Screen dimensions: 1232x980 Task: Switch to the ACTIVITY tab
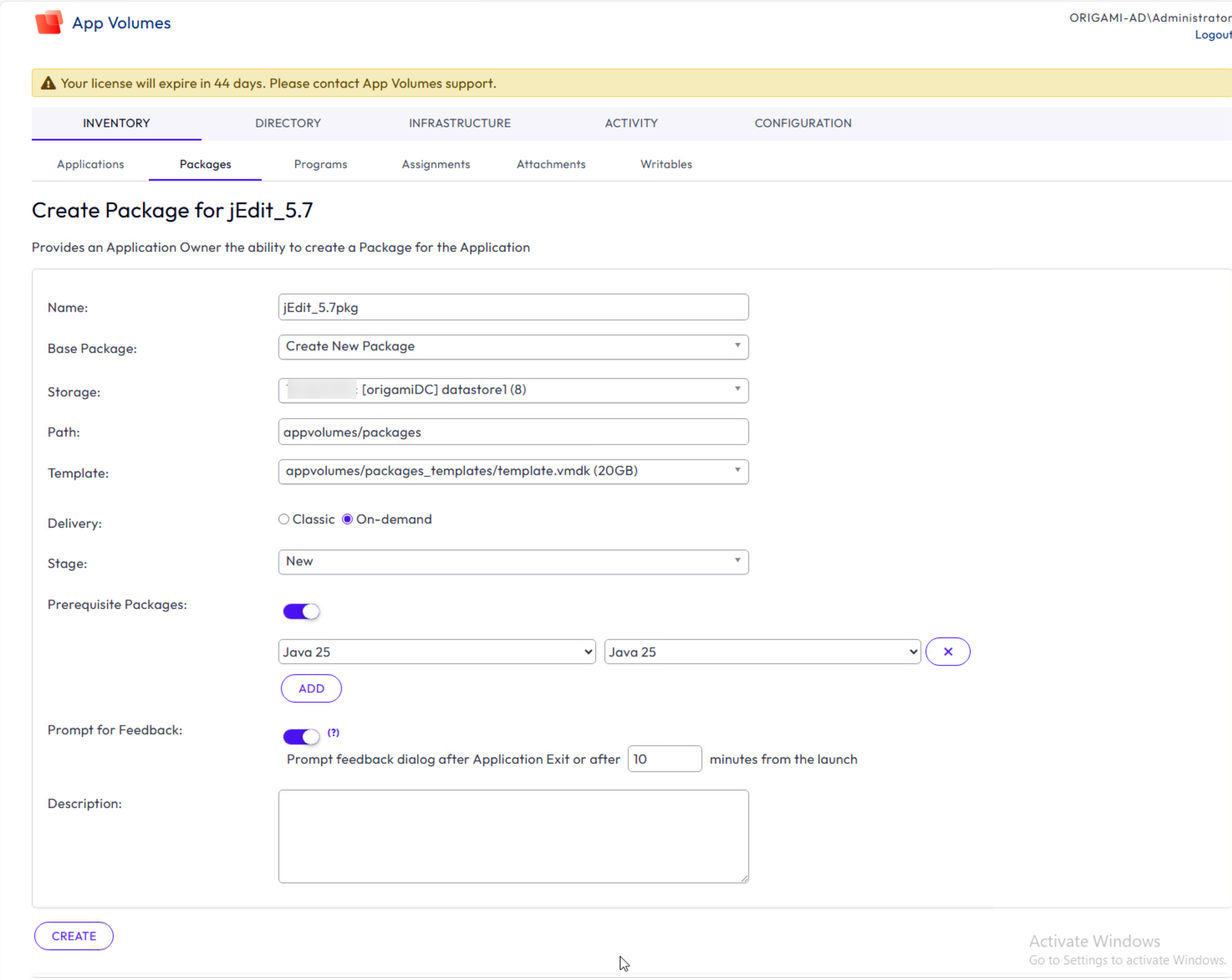631,123
